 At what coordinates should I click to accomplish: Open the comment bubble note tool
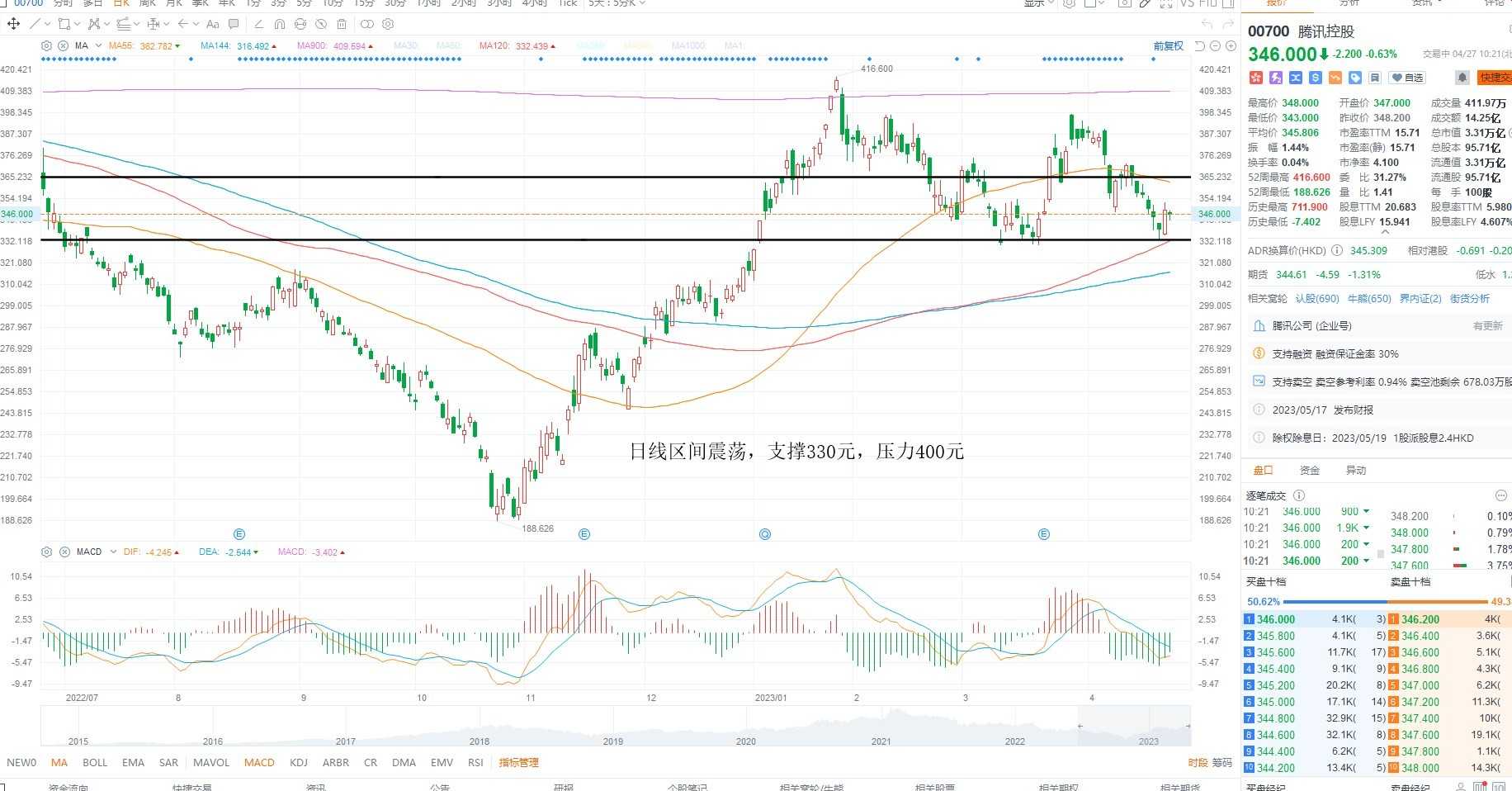point(234,24)
